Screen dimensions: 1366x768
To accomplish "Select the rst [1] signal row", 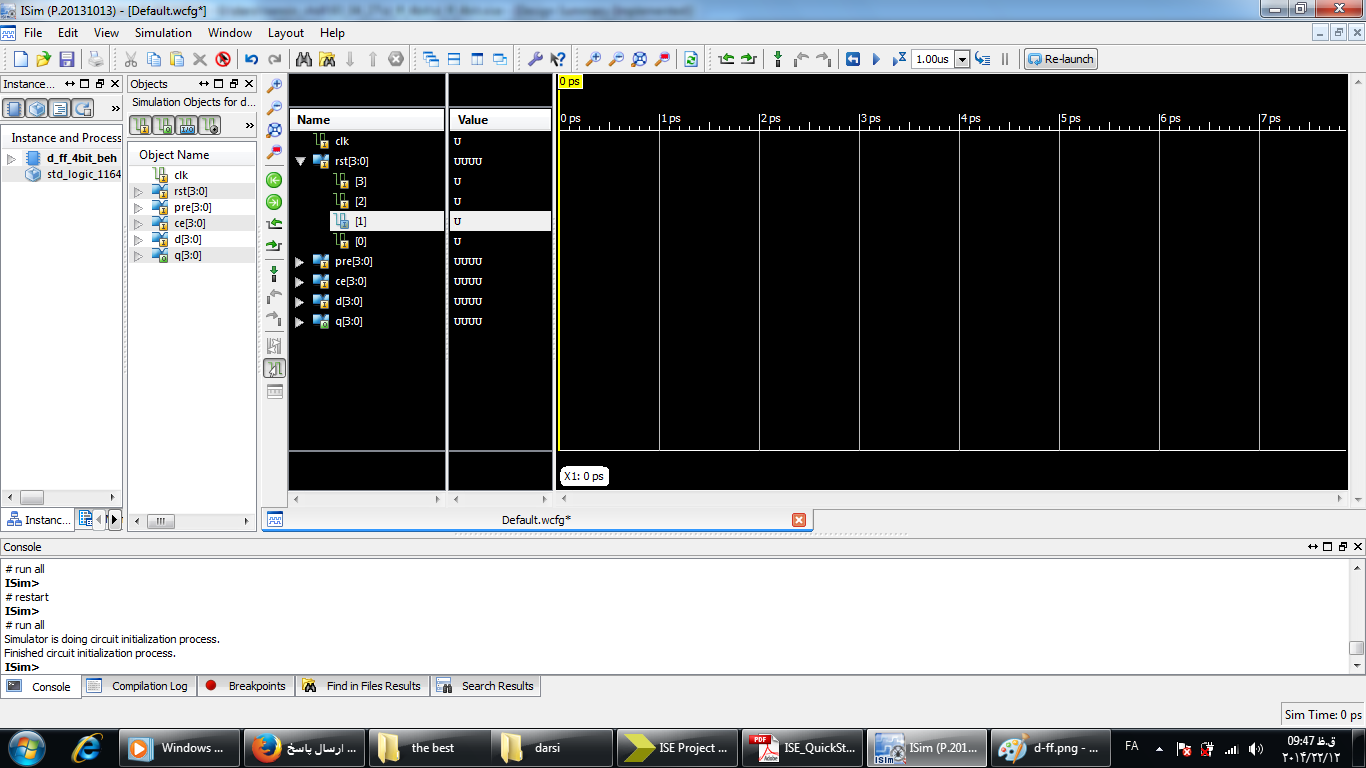I will click(x=389, y=221).
